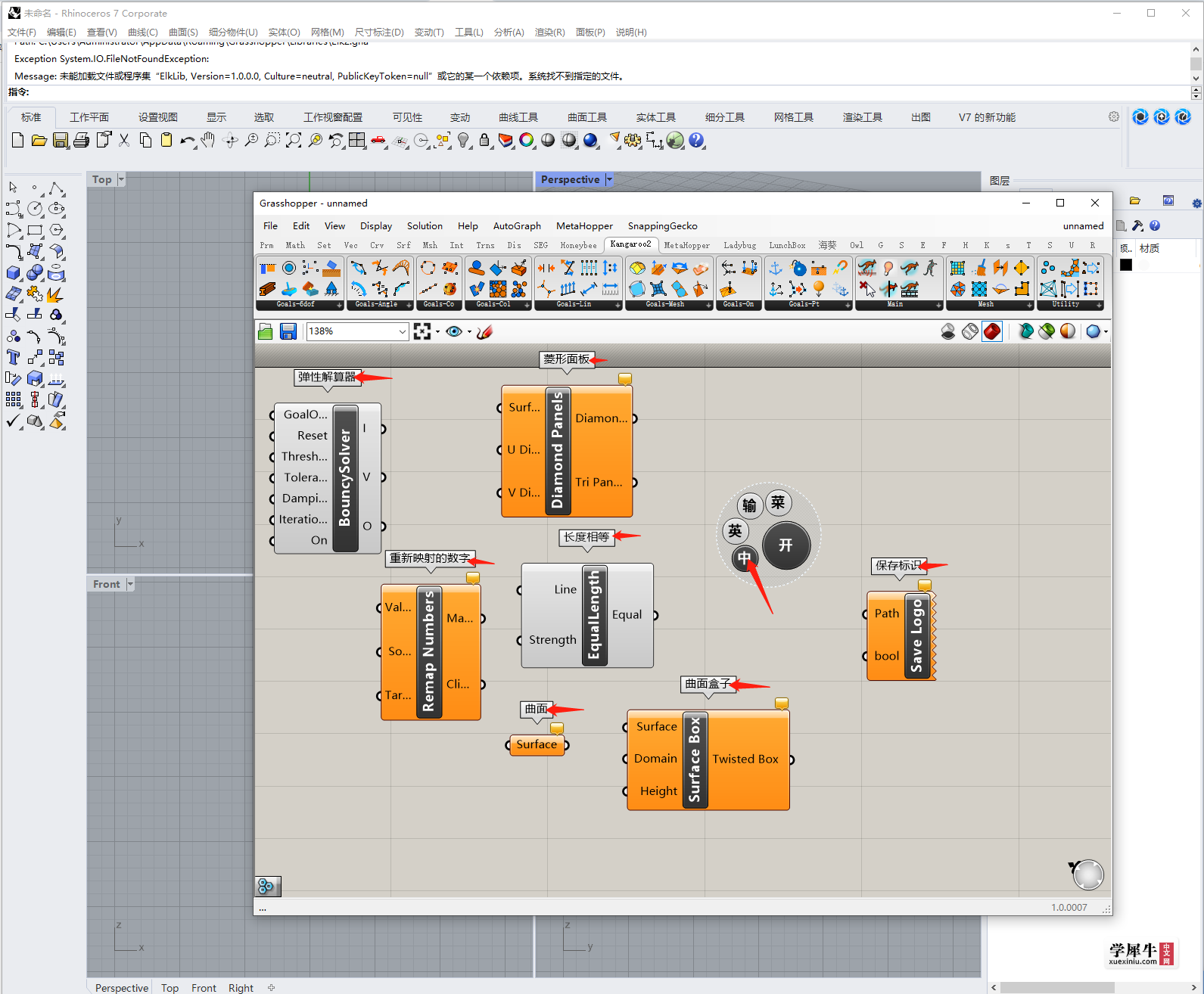Click the Grasshopper markov widget at canvas bottom-left

pyautogui.click(x=268, y=886)
